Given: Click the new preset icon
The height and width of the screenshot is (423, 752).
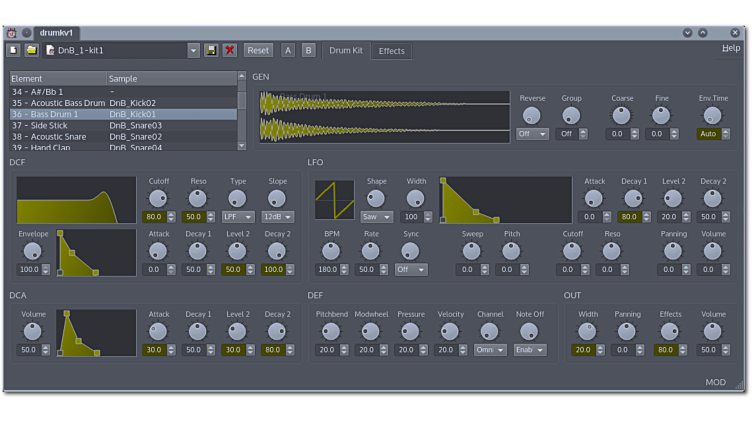Looking at the screenshot, I should pyautogui.click(x=13, y=50).
